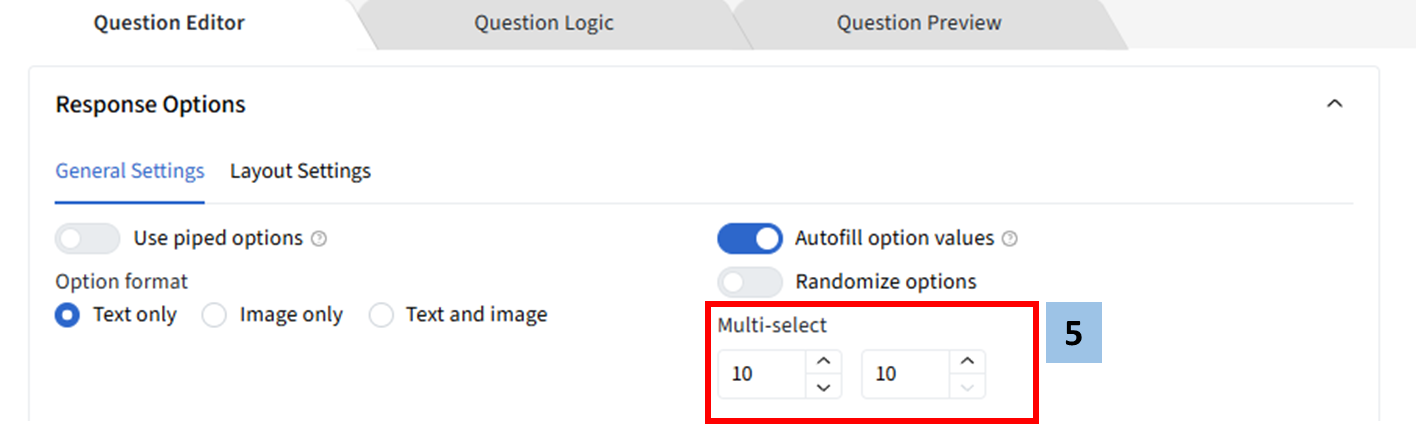Enable the Randomize options switch

click(749, 282)
